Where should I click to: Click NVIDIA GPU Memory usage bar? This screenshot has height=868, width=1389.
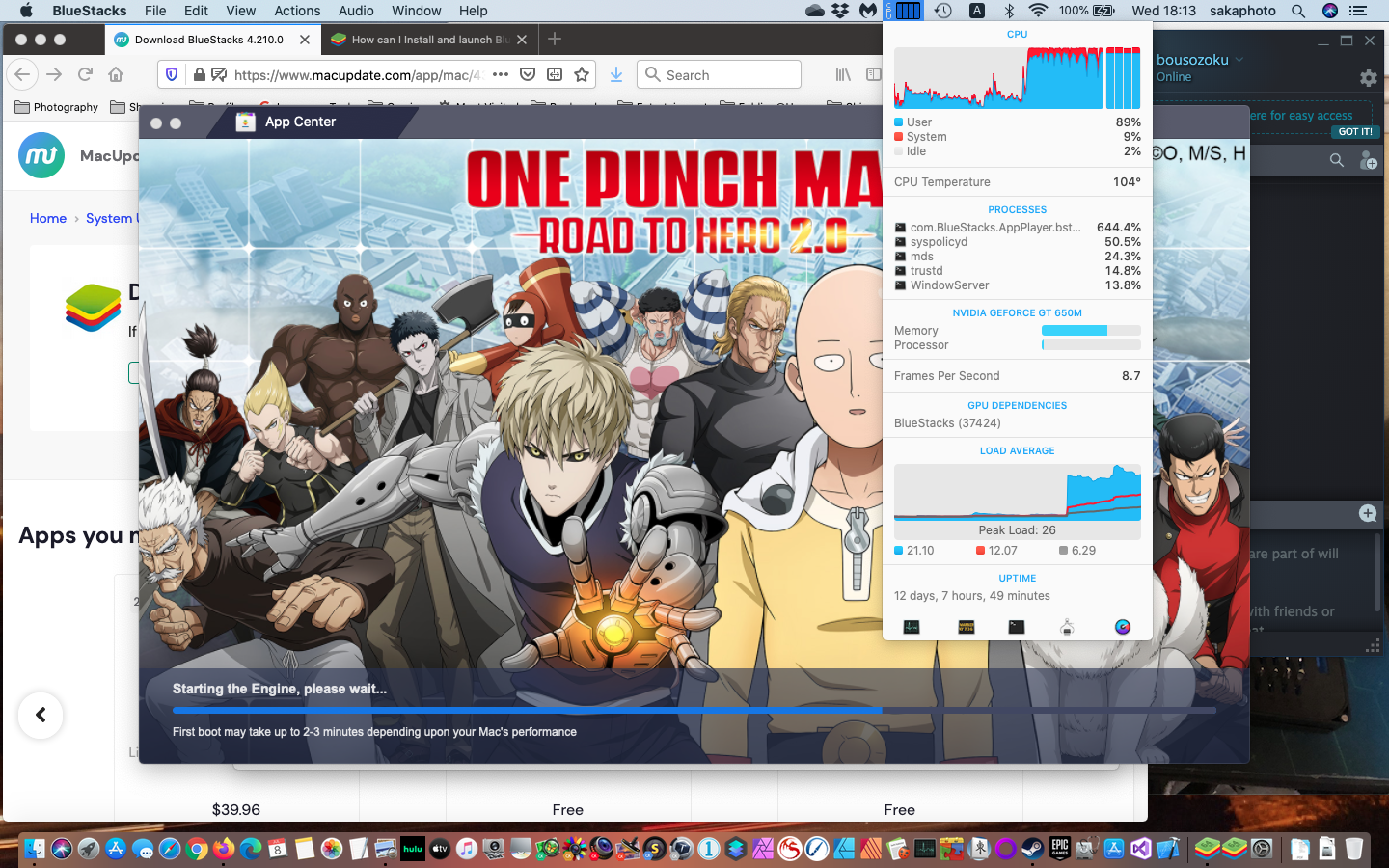[1091, 331]
